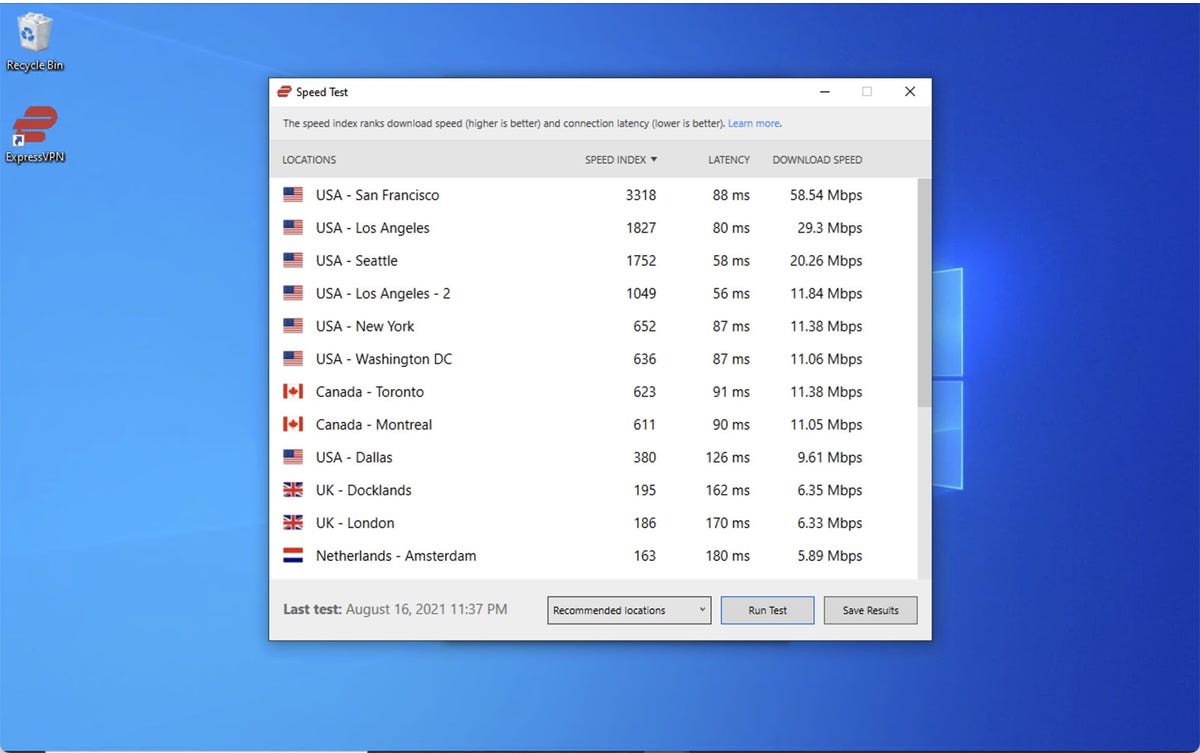The height and width of the screenshot is (753, 1200).
Task: Click the USA flag beside Washington DC
Action: (x=293, y=359)
